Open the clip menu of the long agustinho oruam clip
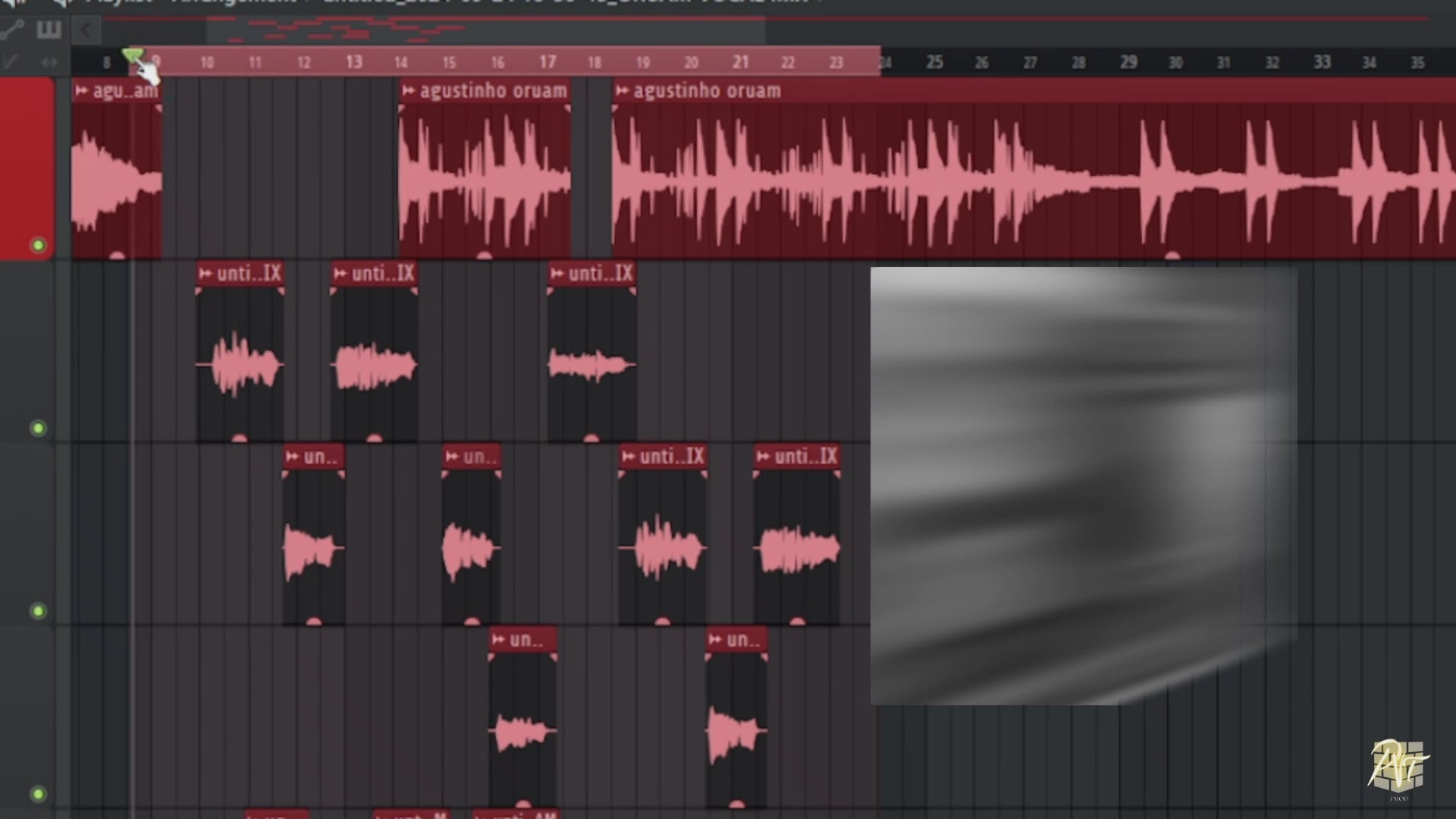The image size is (1456, 819). coord(622,90)
